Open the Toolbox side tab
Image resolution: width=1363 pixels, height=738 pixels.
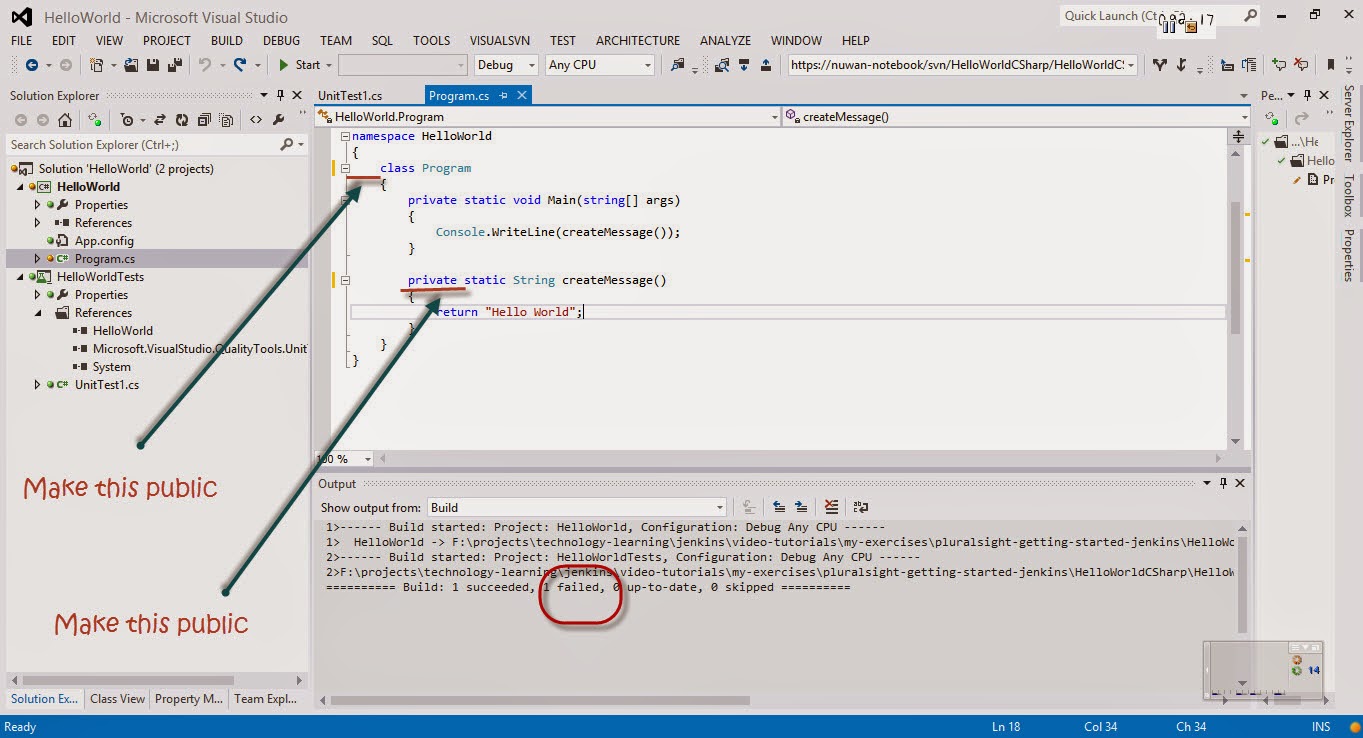[x=1349, y=196]
